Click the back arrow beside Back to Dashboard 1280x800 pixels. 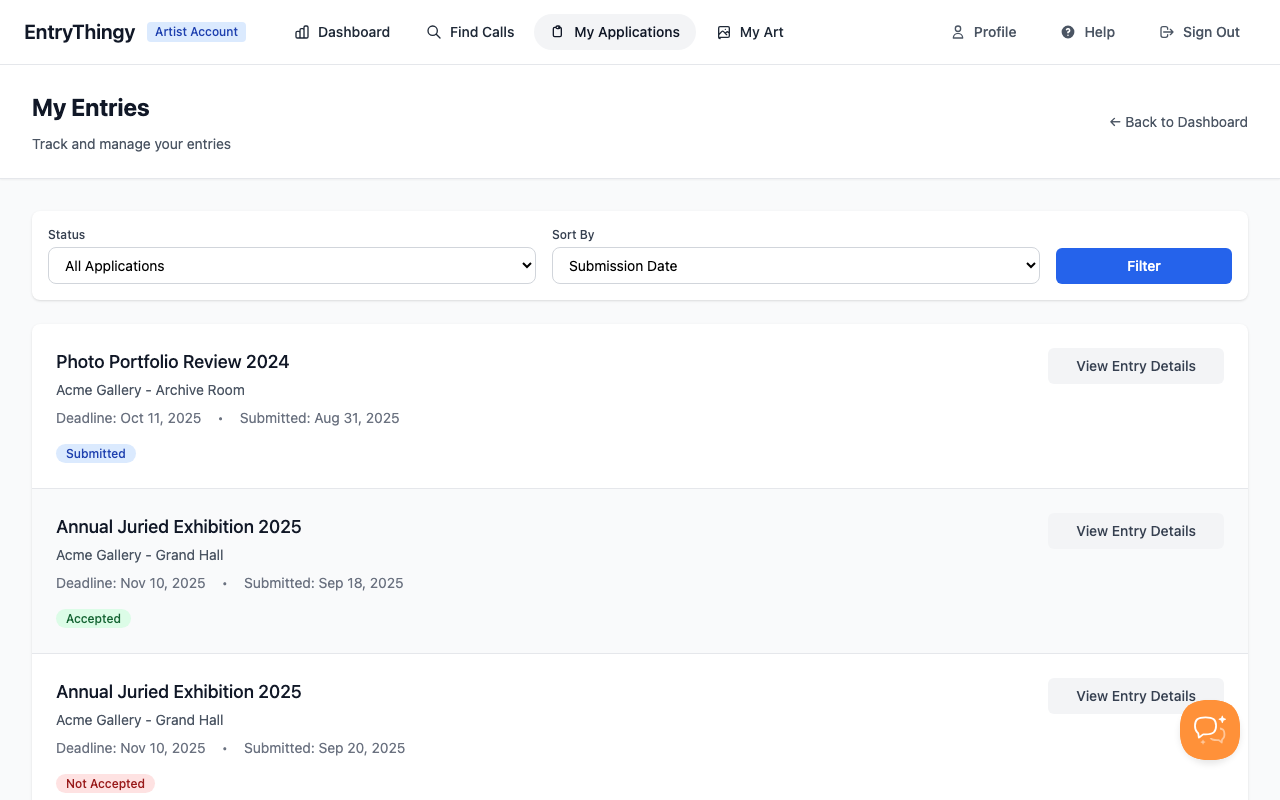[1114, 122]
